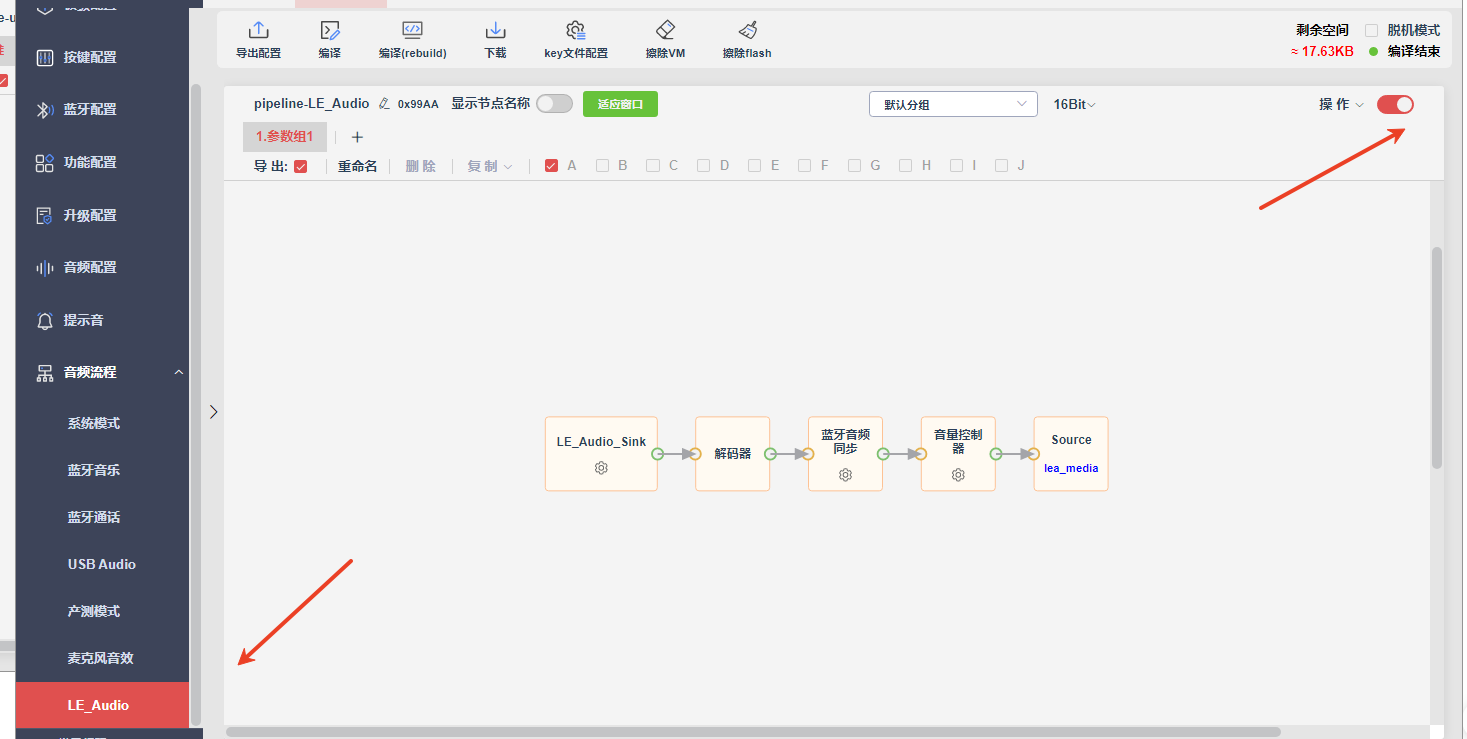Click the 编译(rebuild) toolbar icon
This screenshot has height=739, width=1467.
point(412,30)
